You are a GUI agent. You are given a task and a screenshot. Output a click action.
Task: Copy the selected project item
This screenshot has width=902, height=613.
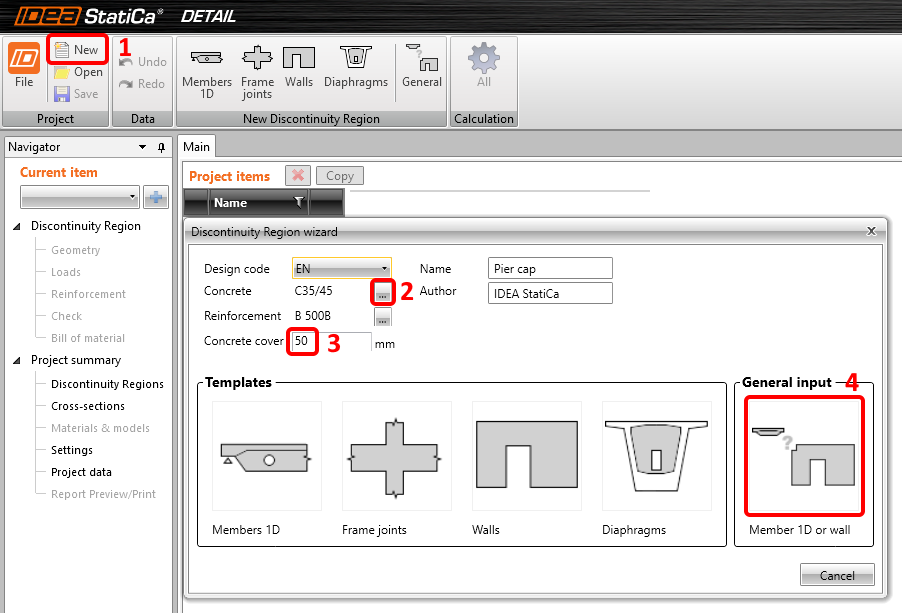pyautogui.click(x=339, y=175)
